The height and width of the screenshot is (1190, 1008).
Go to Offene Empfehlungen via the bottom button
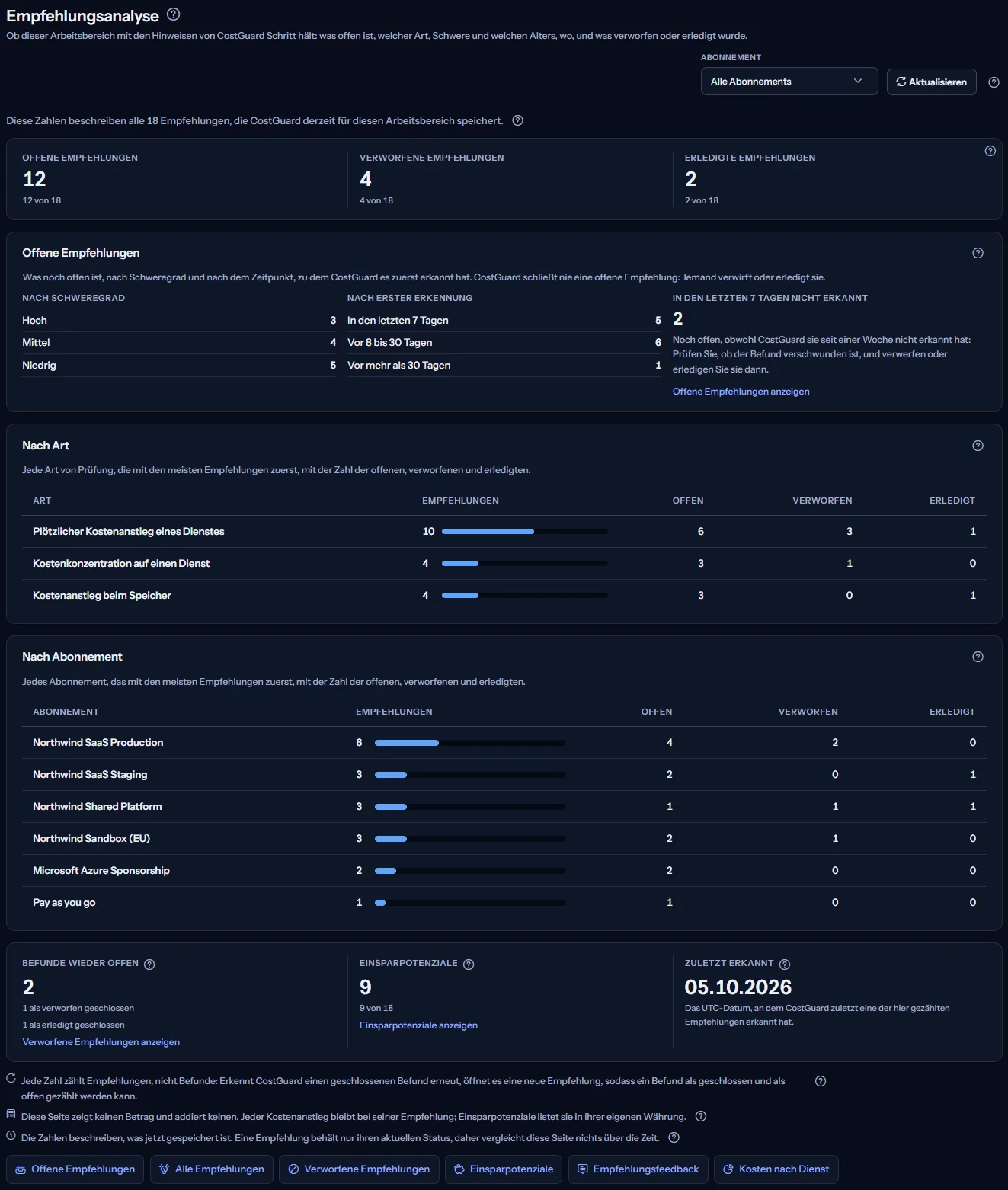[x=75, y=1169]
